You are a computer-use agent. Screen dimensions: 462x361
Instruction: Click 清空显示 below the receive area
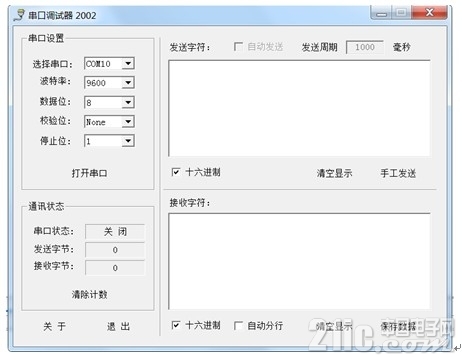(334, 326)
